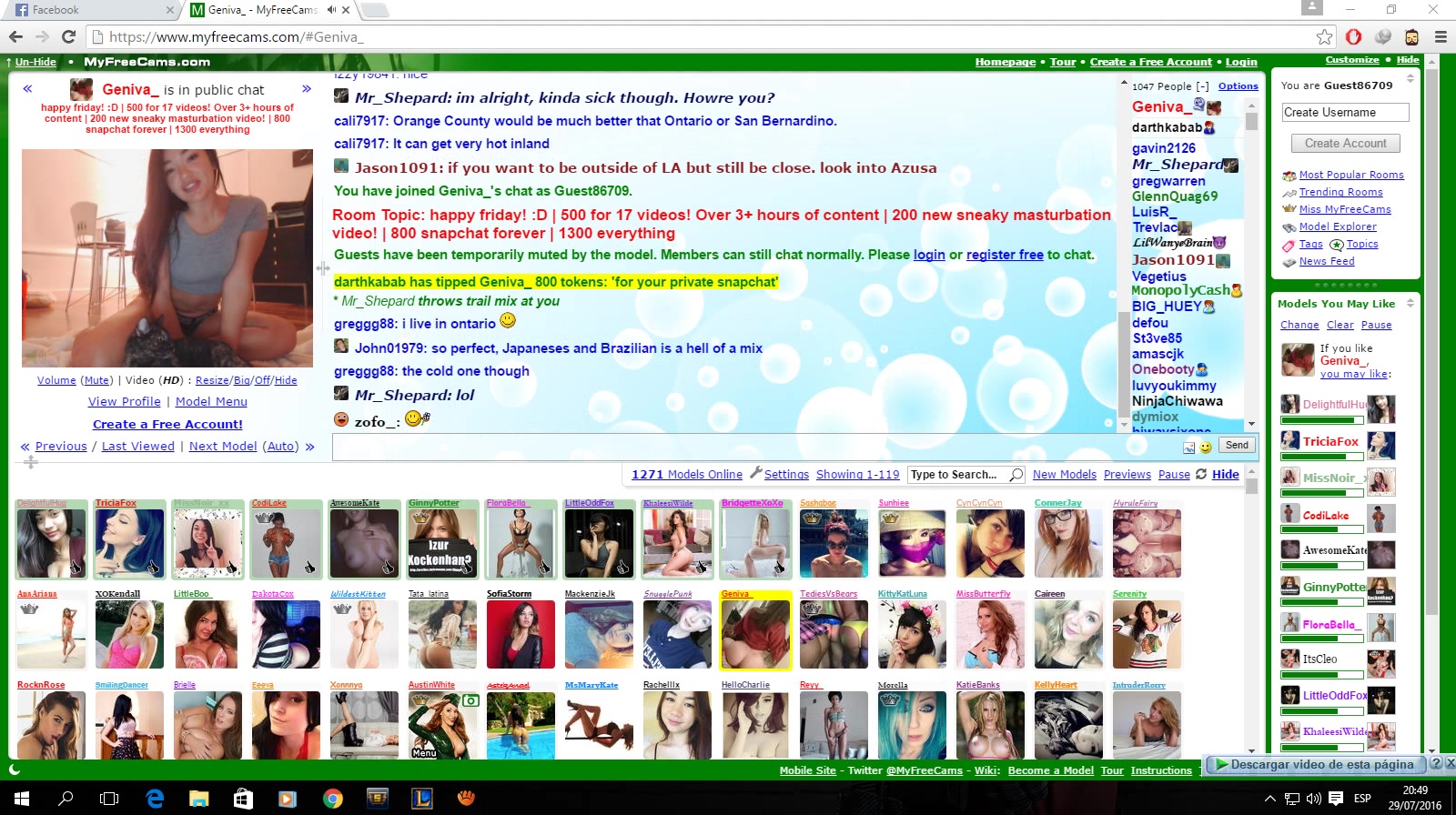Bookmark this page with the star icon

pyautogui.click(x=1325, y=37)
